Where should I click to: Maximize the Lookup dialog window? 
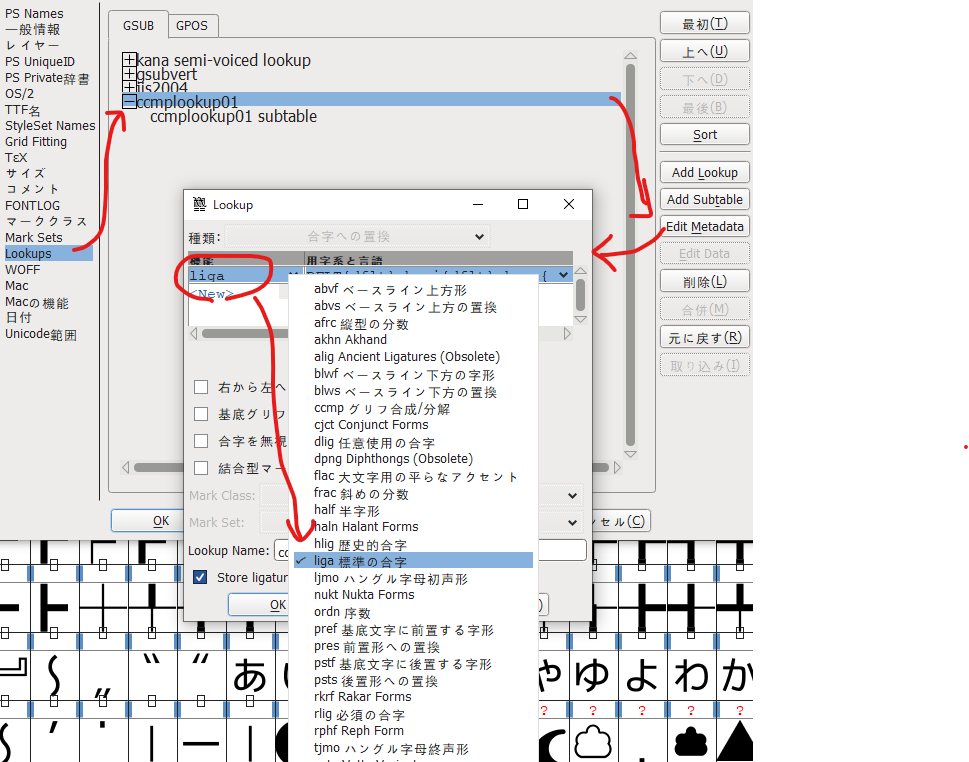tap(523, 204)
